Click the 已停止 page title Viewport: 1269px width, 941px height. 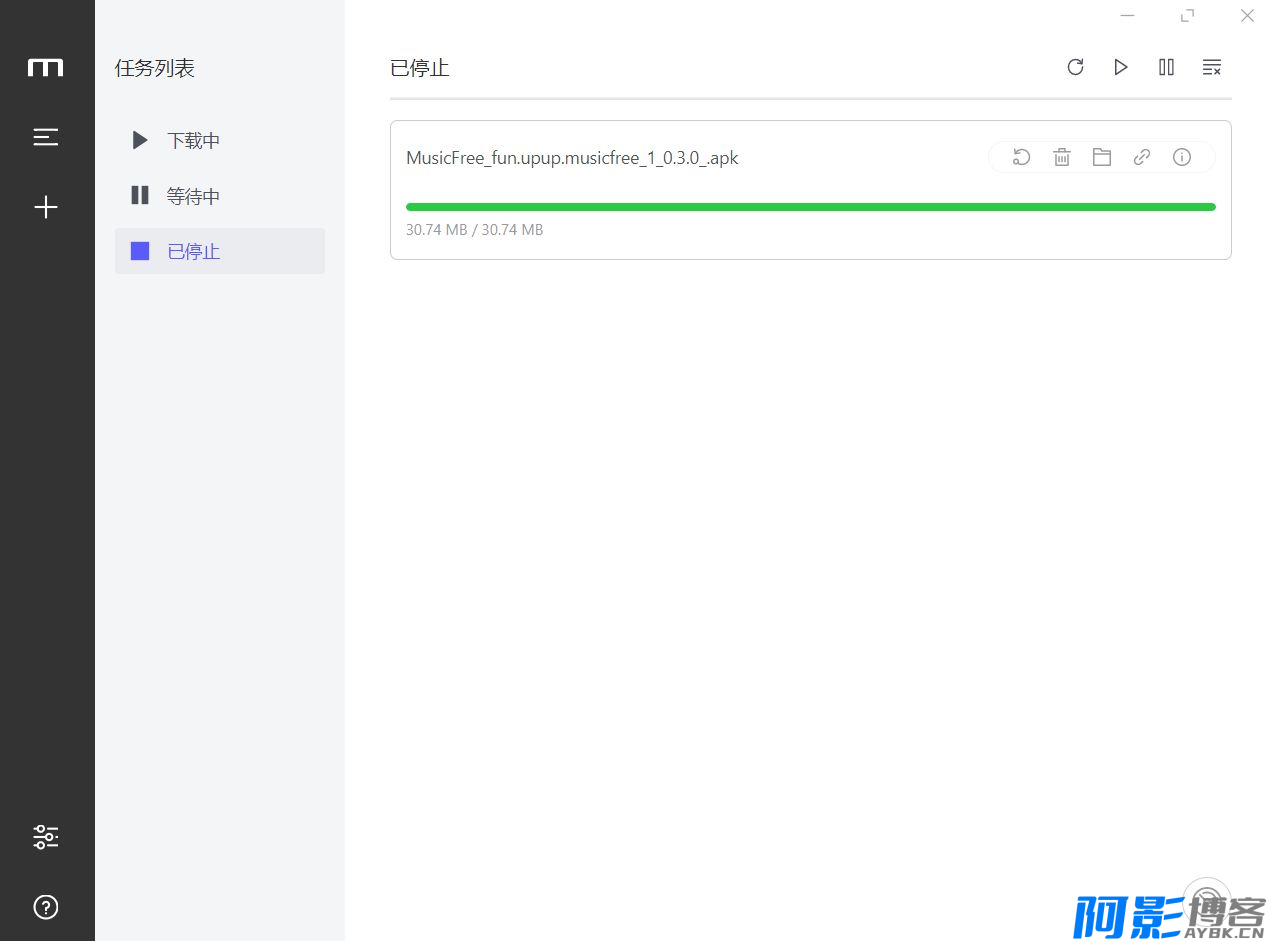pyautogui.click(x=420, y=69)
